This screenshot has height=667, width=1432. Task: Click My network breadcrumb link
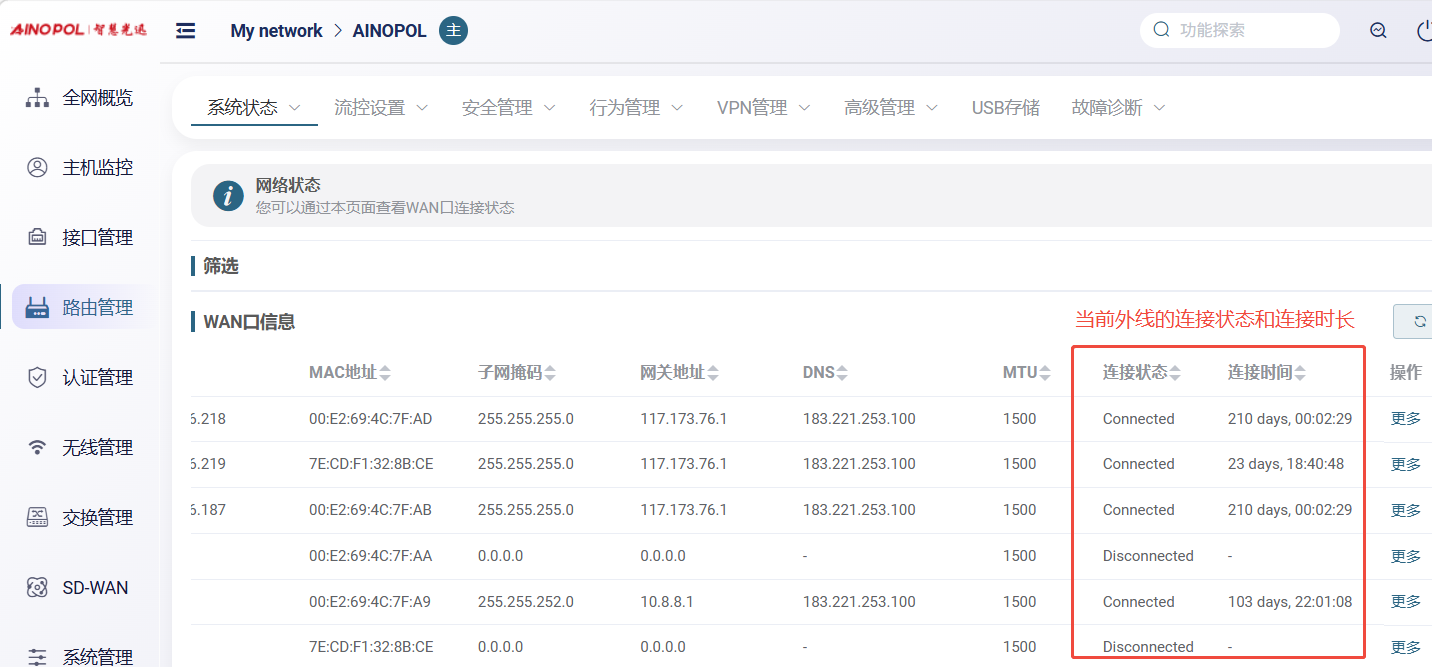click(276, 31)
